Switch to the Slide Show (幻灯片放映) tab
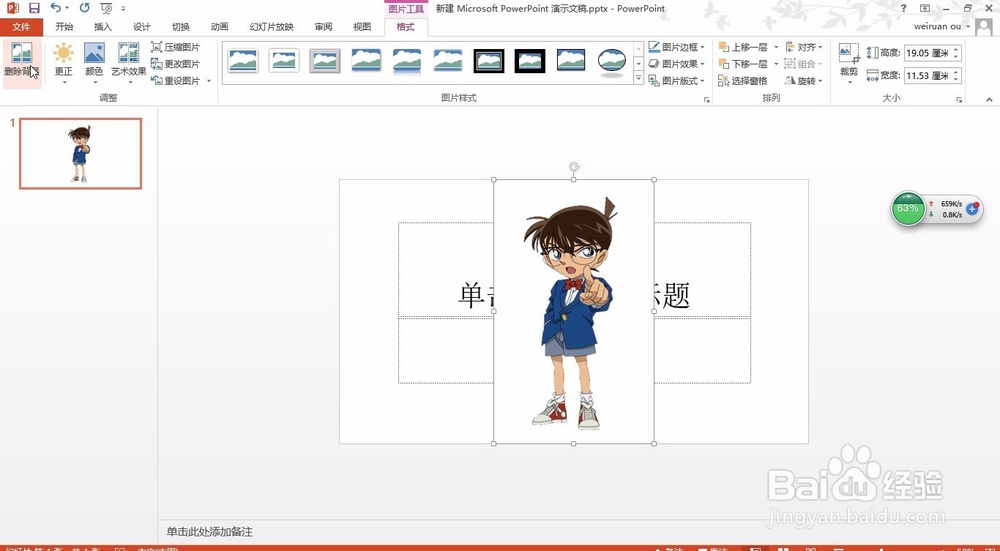Image resolution: width=1000 pixels, height=551 pixels. (272, 27)
